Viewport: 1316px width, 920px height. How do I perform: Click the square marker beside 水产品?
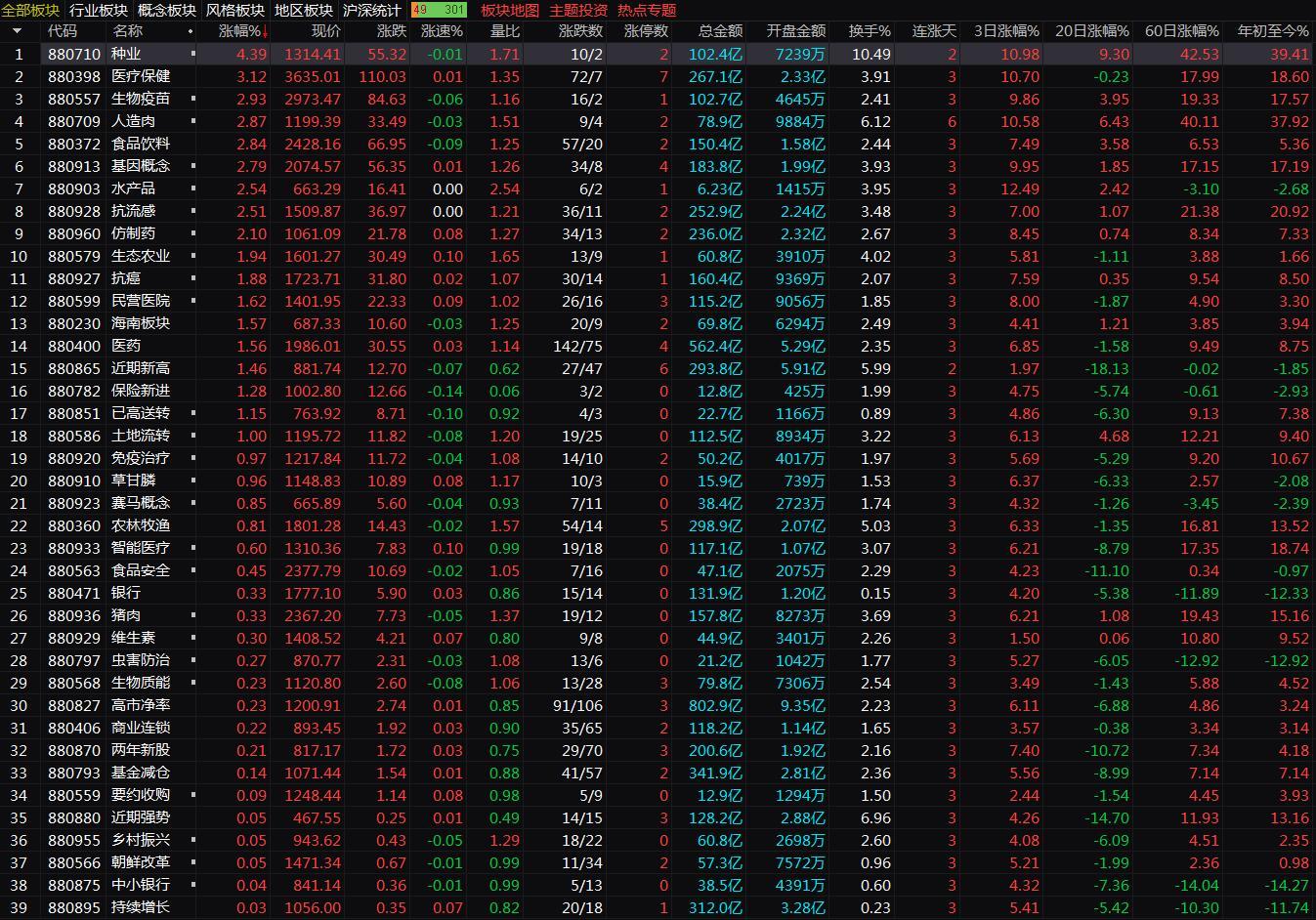(x=192, y=188)
